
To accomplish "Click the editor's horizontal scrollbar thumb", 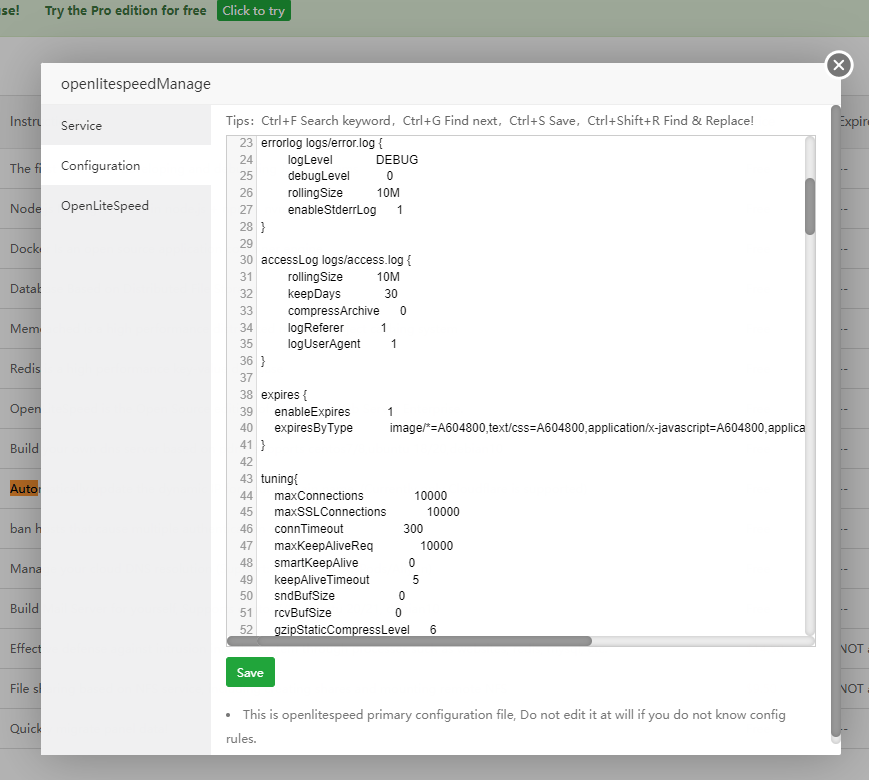I will (409, 641).
